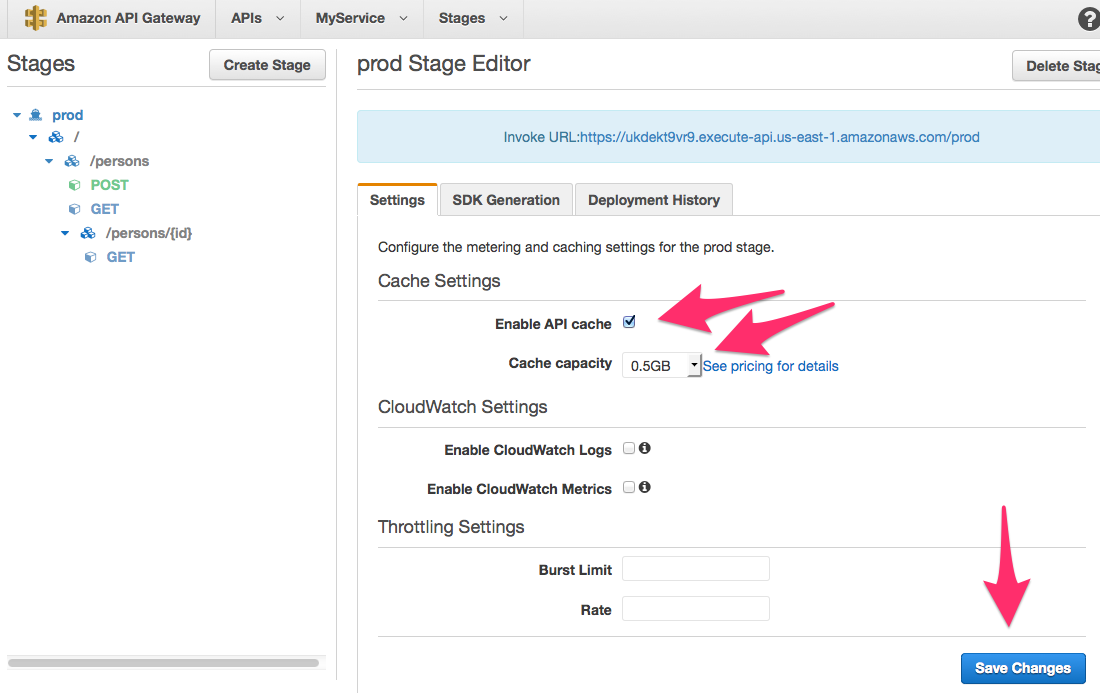Click the green POST method cube icon

[74, 185]
